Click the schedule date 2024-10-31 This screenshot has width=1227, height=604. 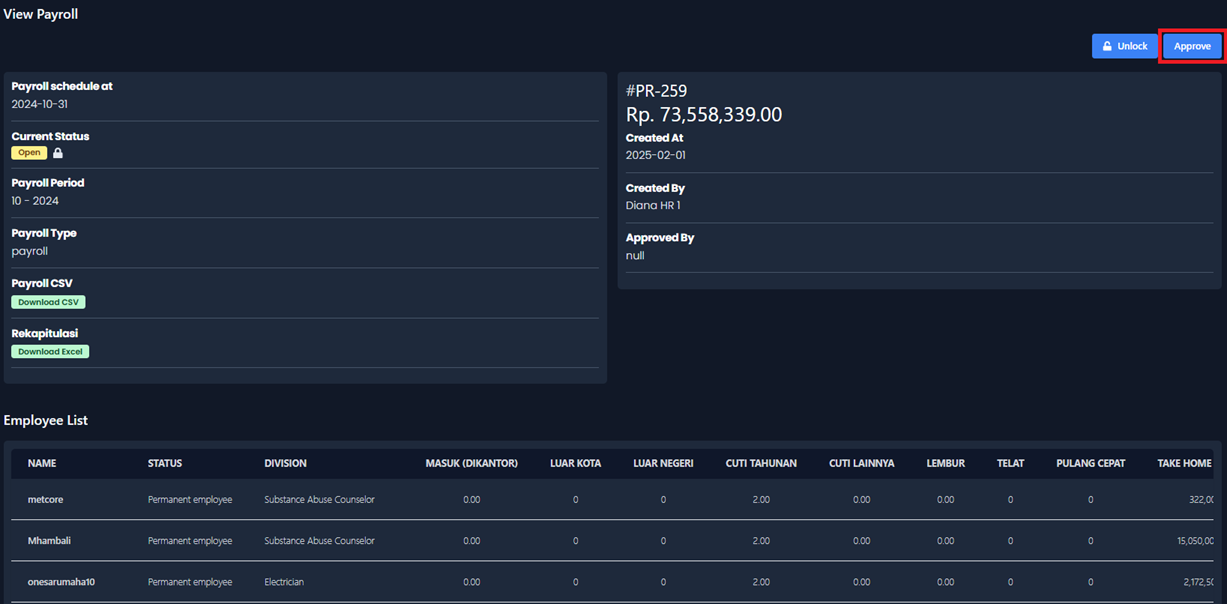[40, 104]
